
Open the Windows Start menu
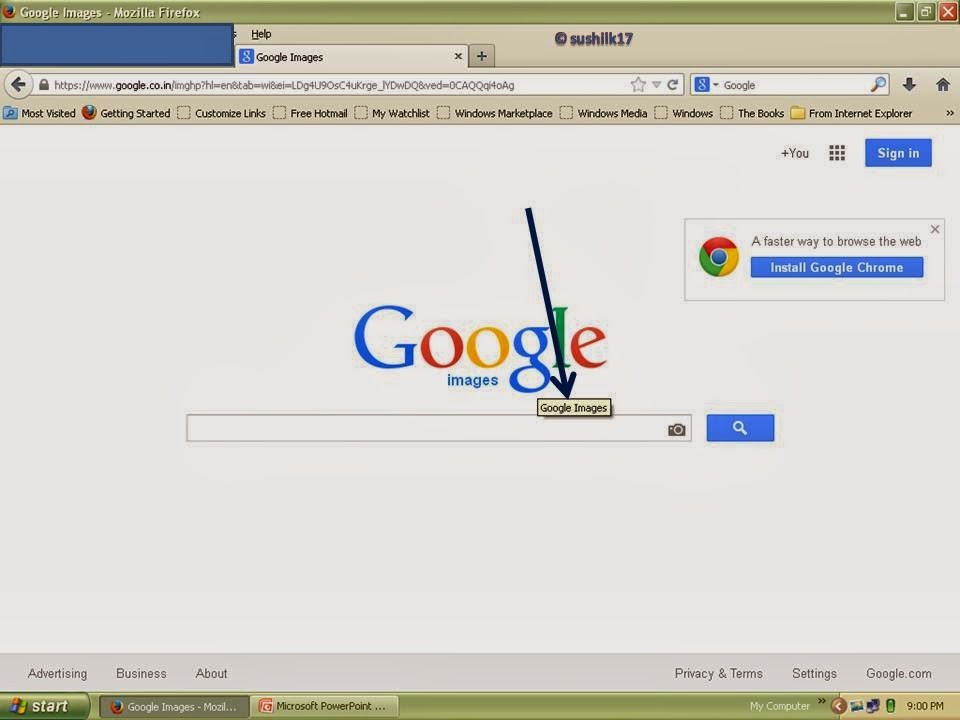[x=44, y=706]
